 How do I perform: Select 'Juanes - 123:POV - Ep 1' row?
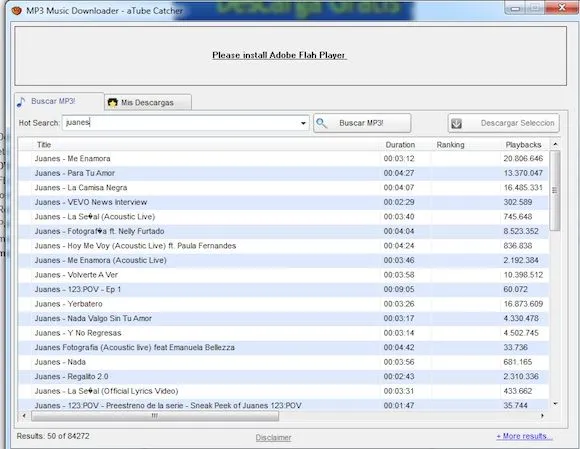pos(283,290)
